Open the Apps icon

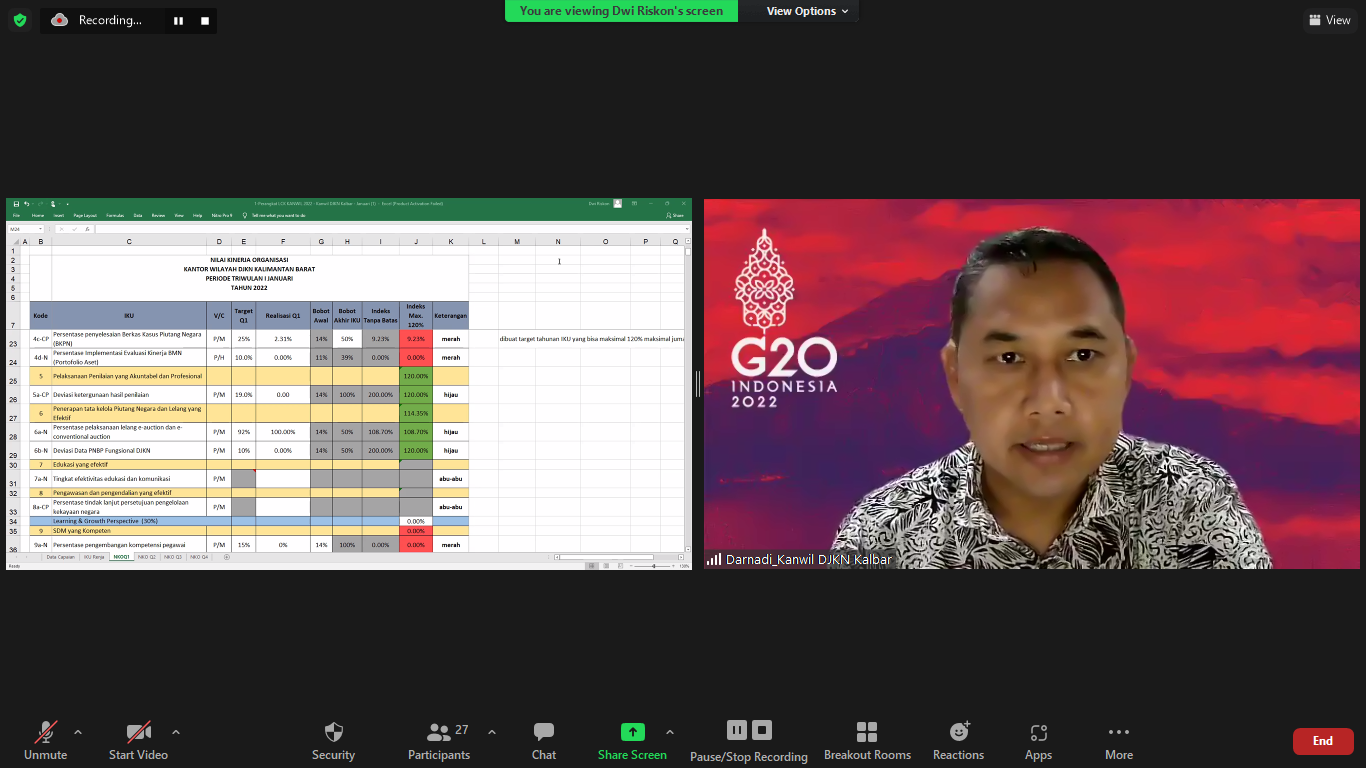pos(1038,732)
